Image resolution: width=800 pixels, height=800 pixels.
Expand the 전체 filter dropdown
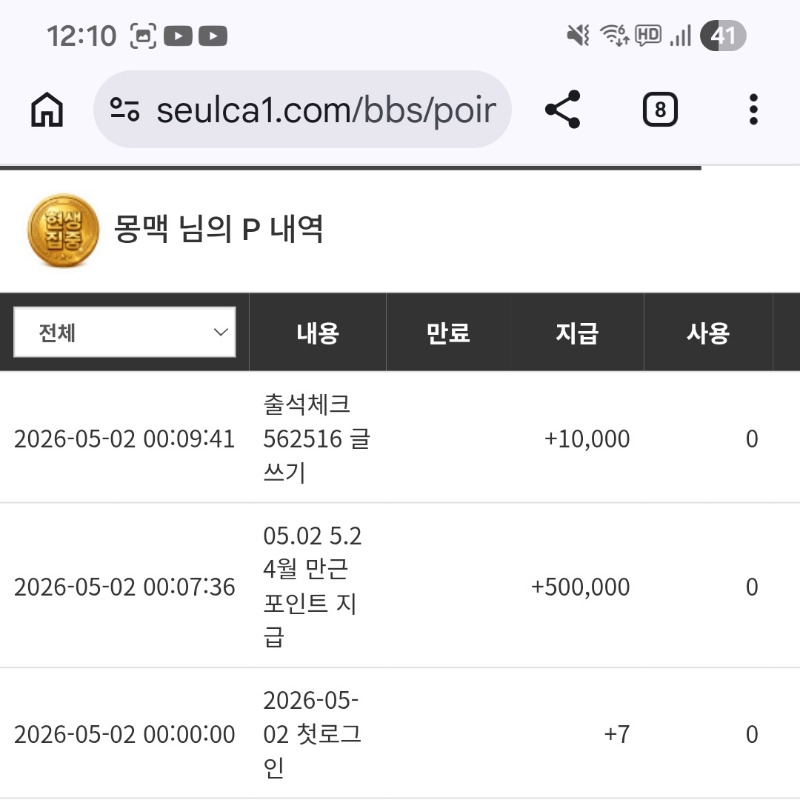pyautogui.click(x=124, y=332)
